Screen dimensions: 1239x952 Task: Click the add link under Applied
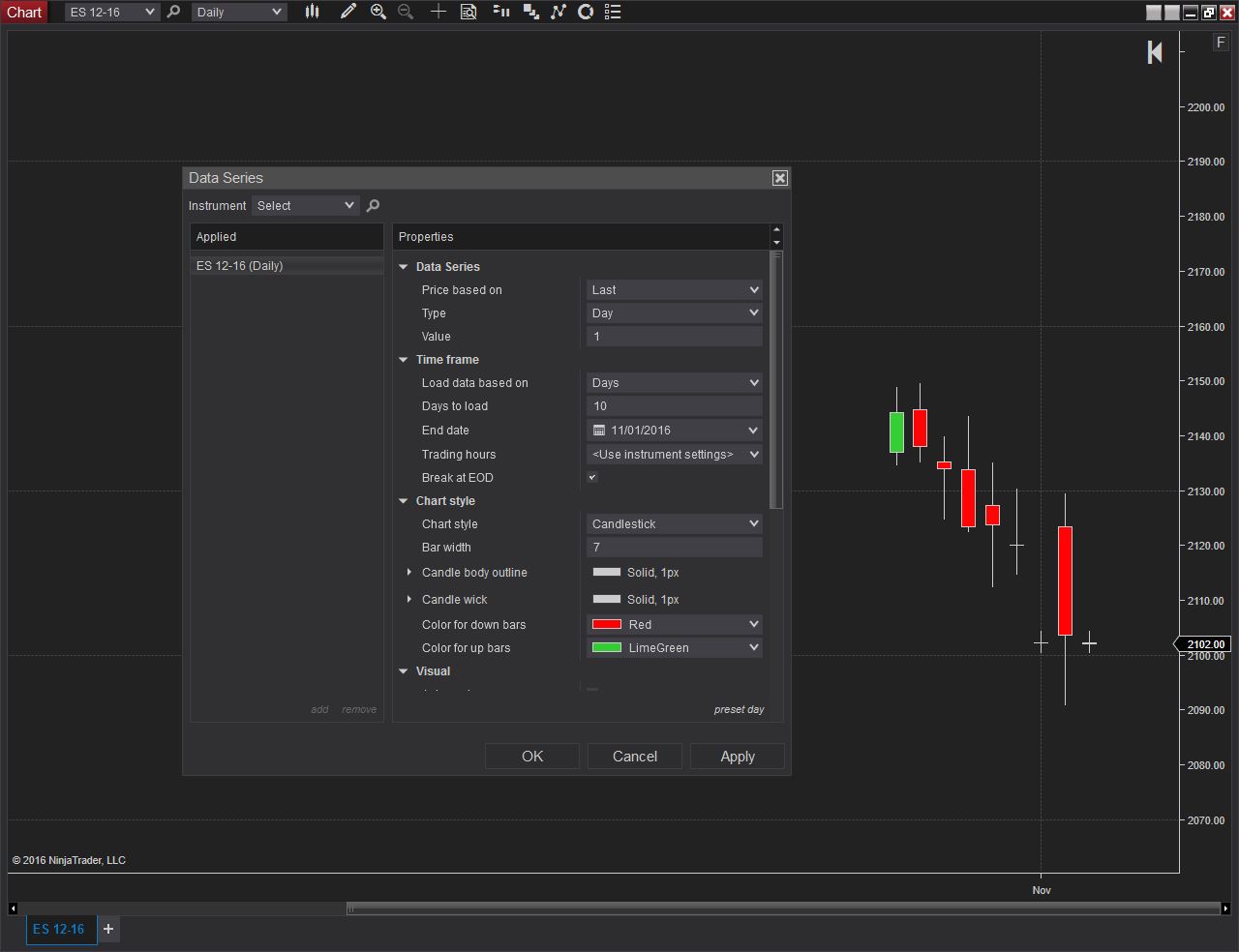319,709
